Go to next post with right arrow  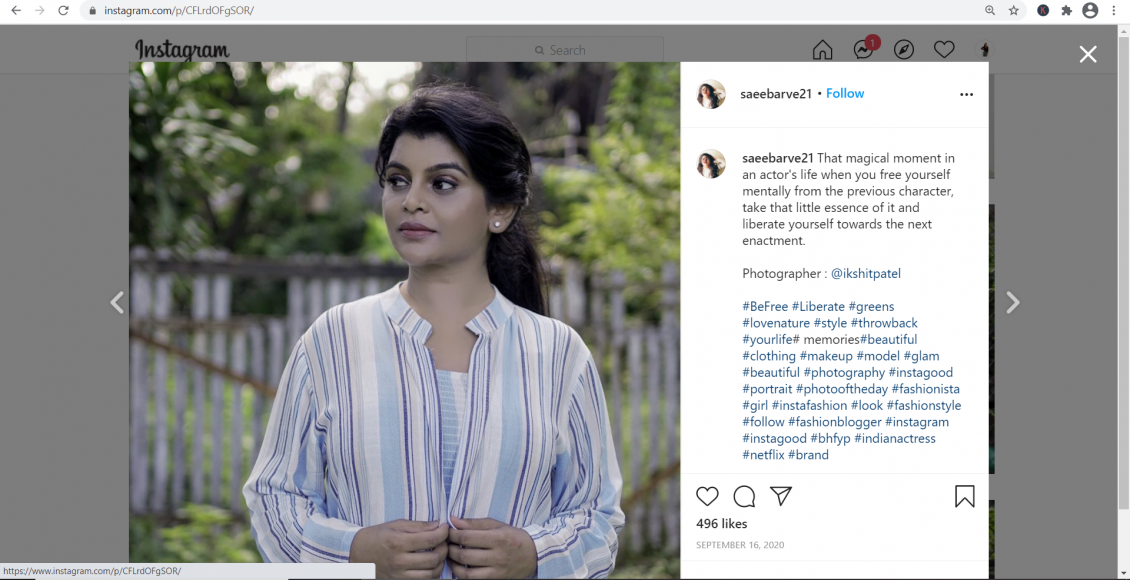[x=1012, y=303]
